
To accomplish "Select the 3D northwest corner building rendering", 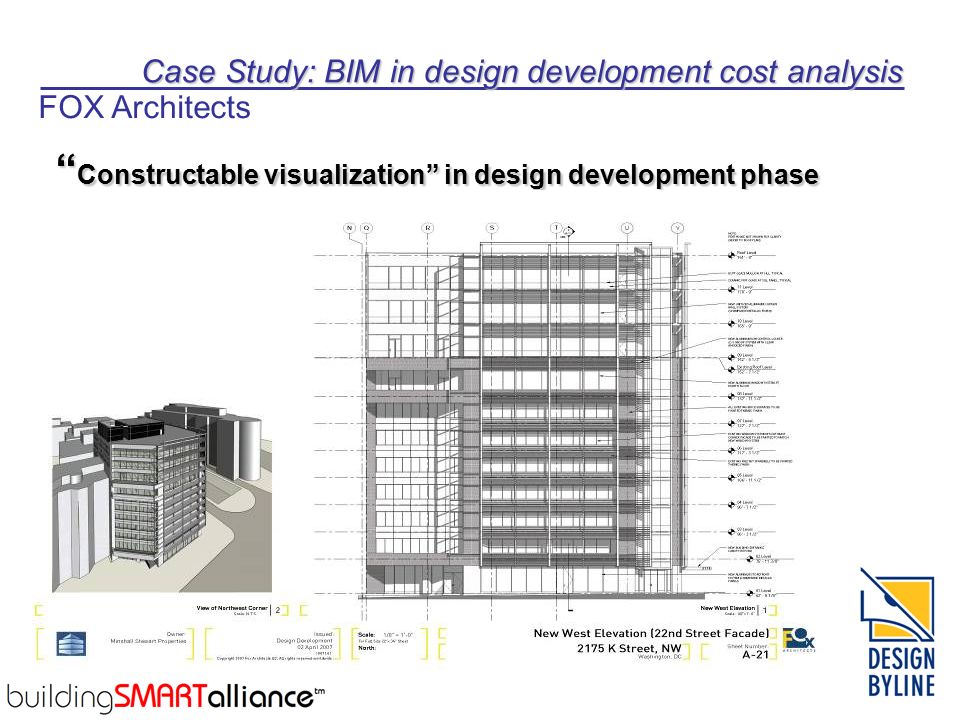I will click(162, 497).
